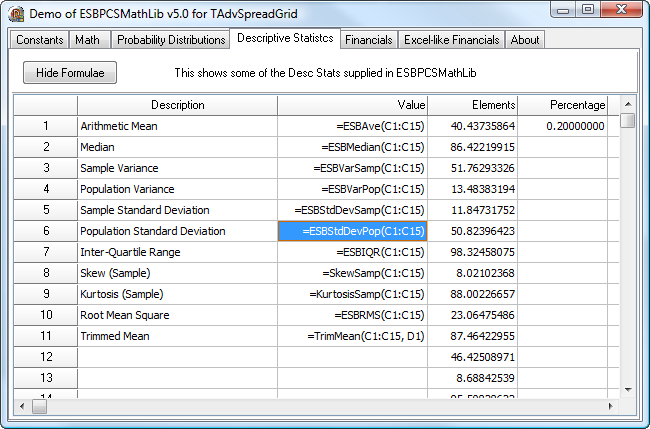Show the About tab
Viewport: 650px width, 429px height.
click(525, 40)
